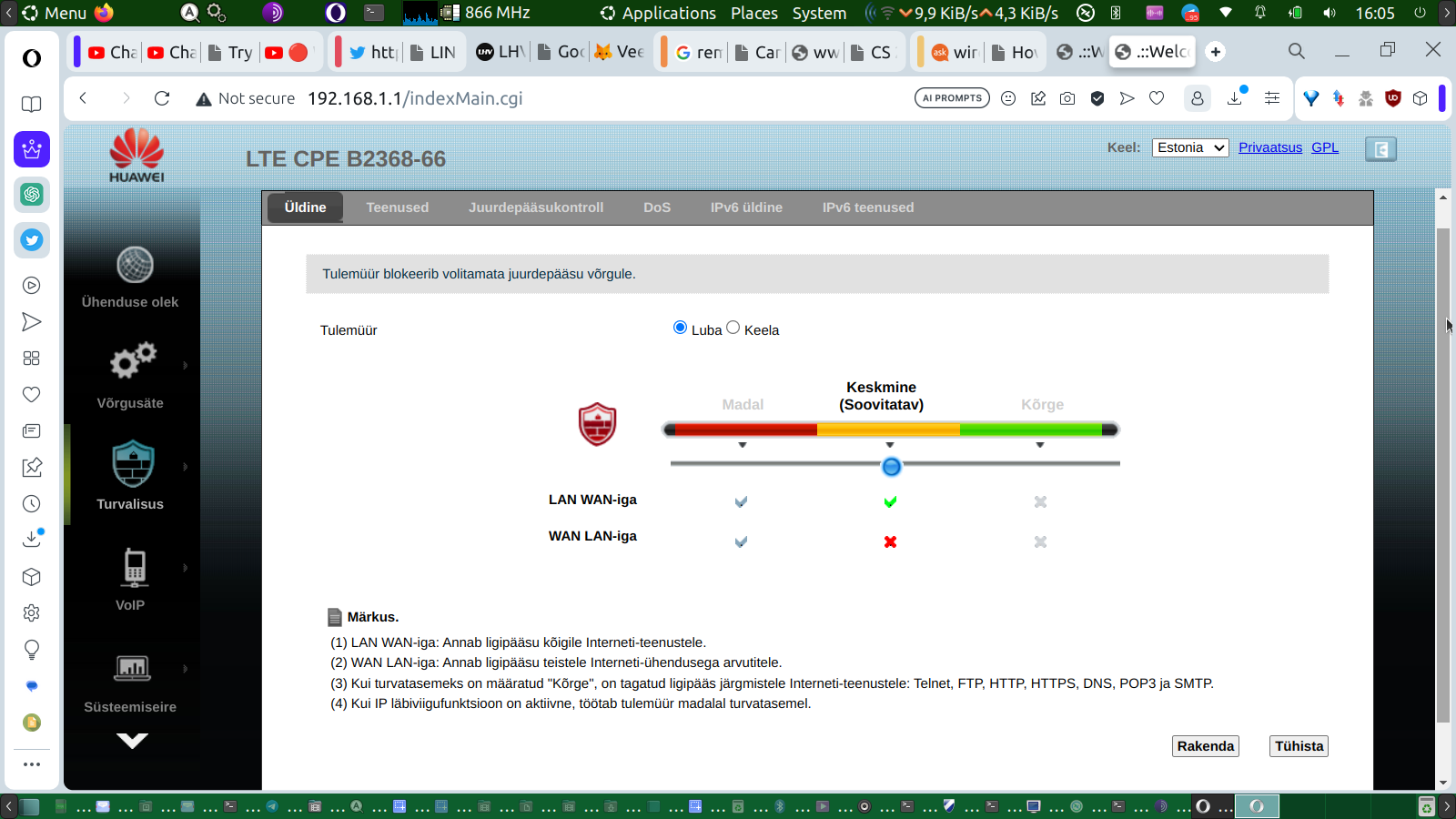
Task: Expand the Võrgusäte submenu arrow
Action: tap(186, 365)
